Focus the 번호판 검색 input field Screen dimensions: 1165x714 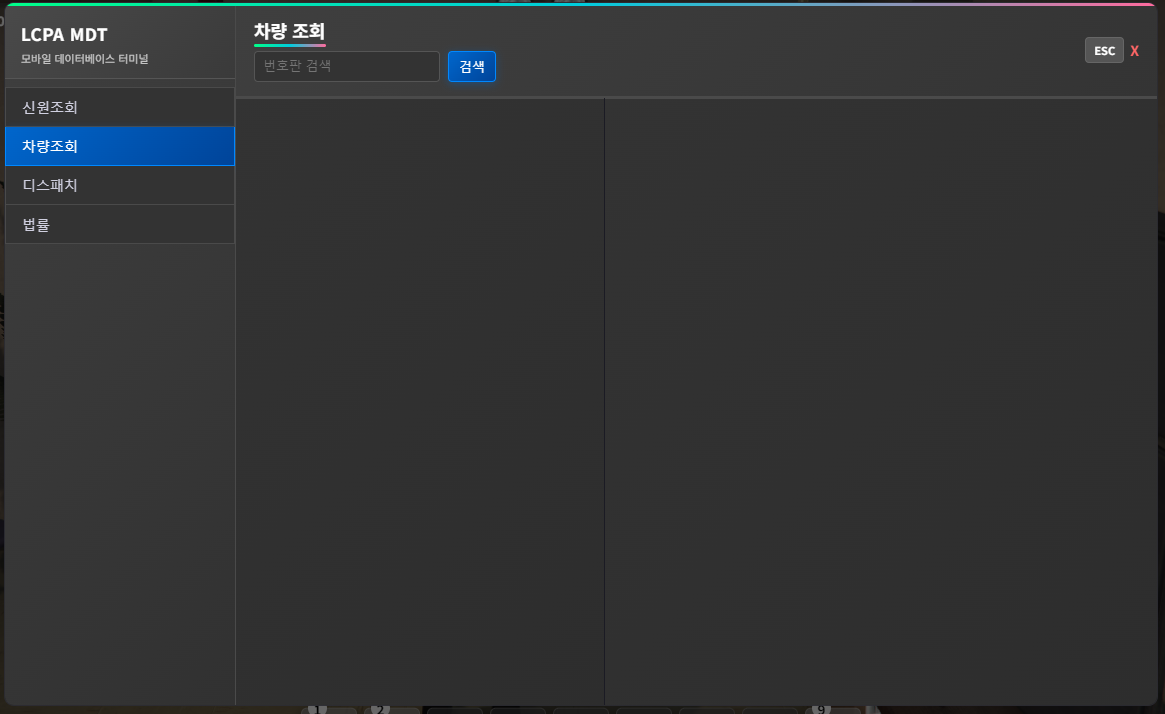(346, 66)
